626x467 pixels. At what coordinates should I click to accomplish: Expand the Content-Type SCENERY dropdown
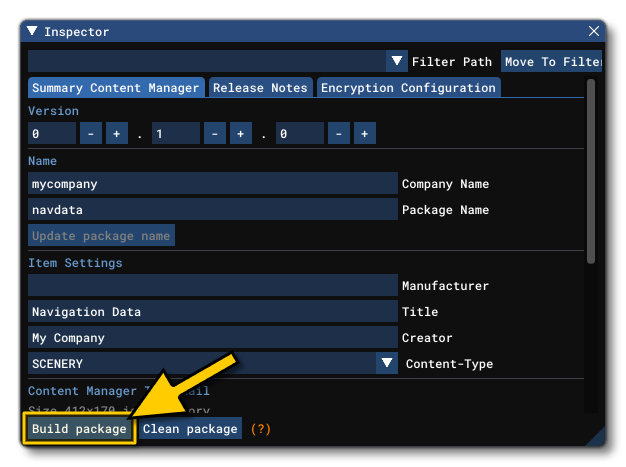[x=387, y=364]
